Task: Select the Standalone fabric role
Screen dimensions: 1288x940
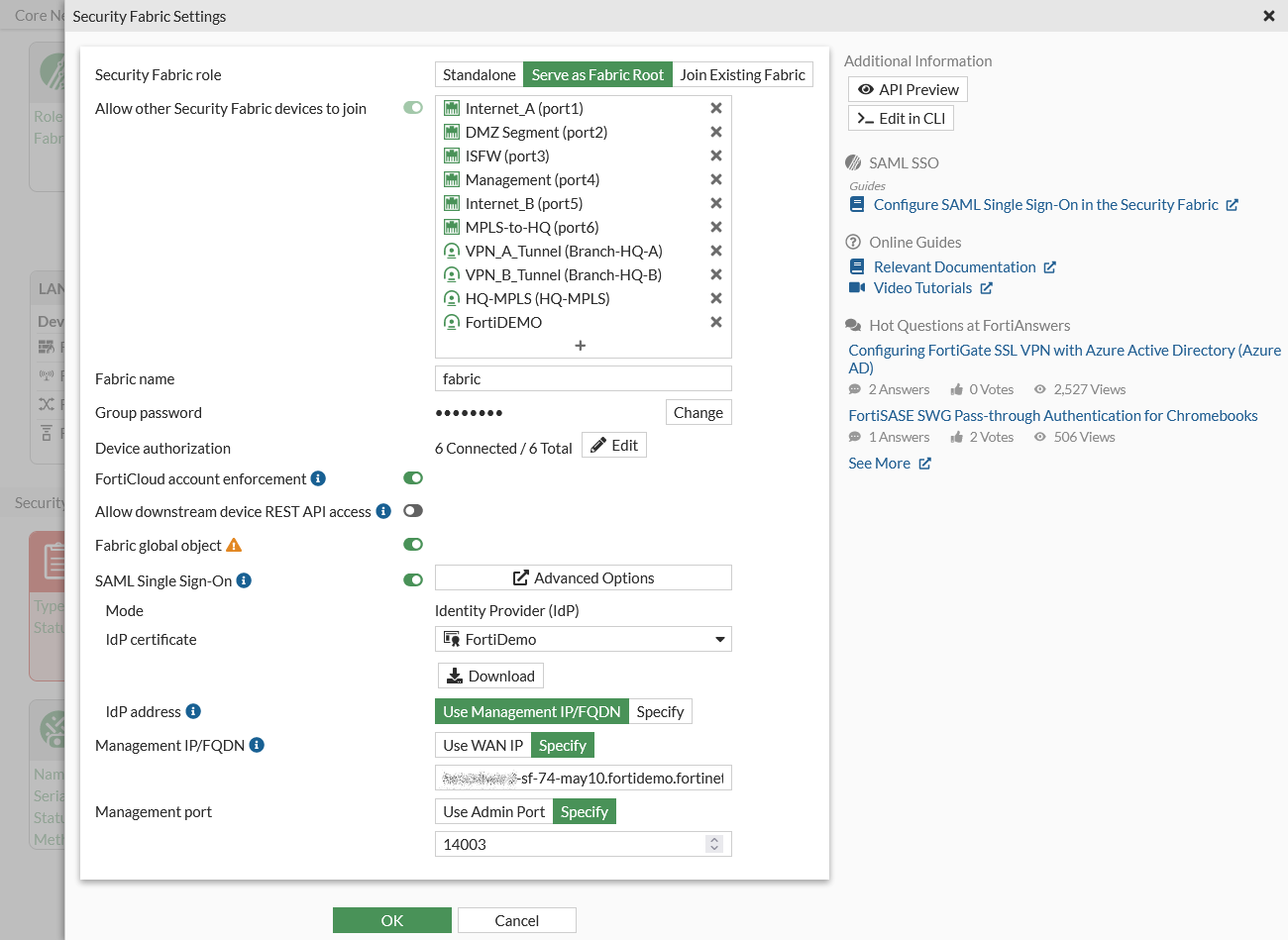Action: point(479,75)
